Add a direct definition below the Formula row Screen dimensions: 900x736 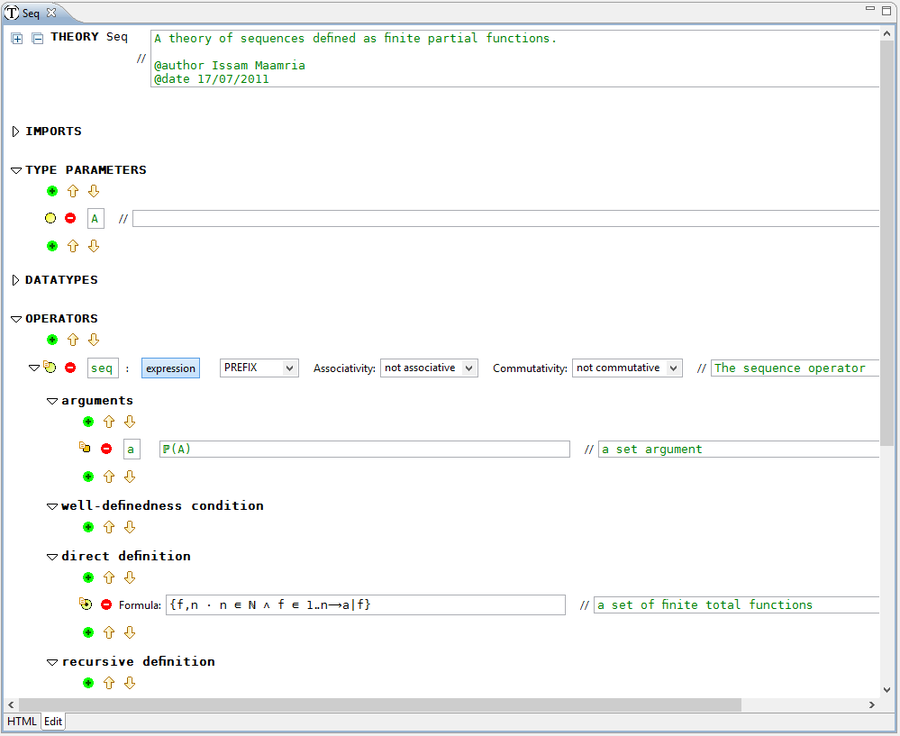tap(88, 632)
